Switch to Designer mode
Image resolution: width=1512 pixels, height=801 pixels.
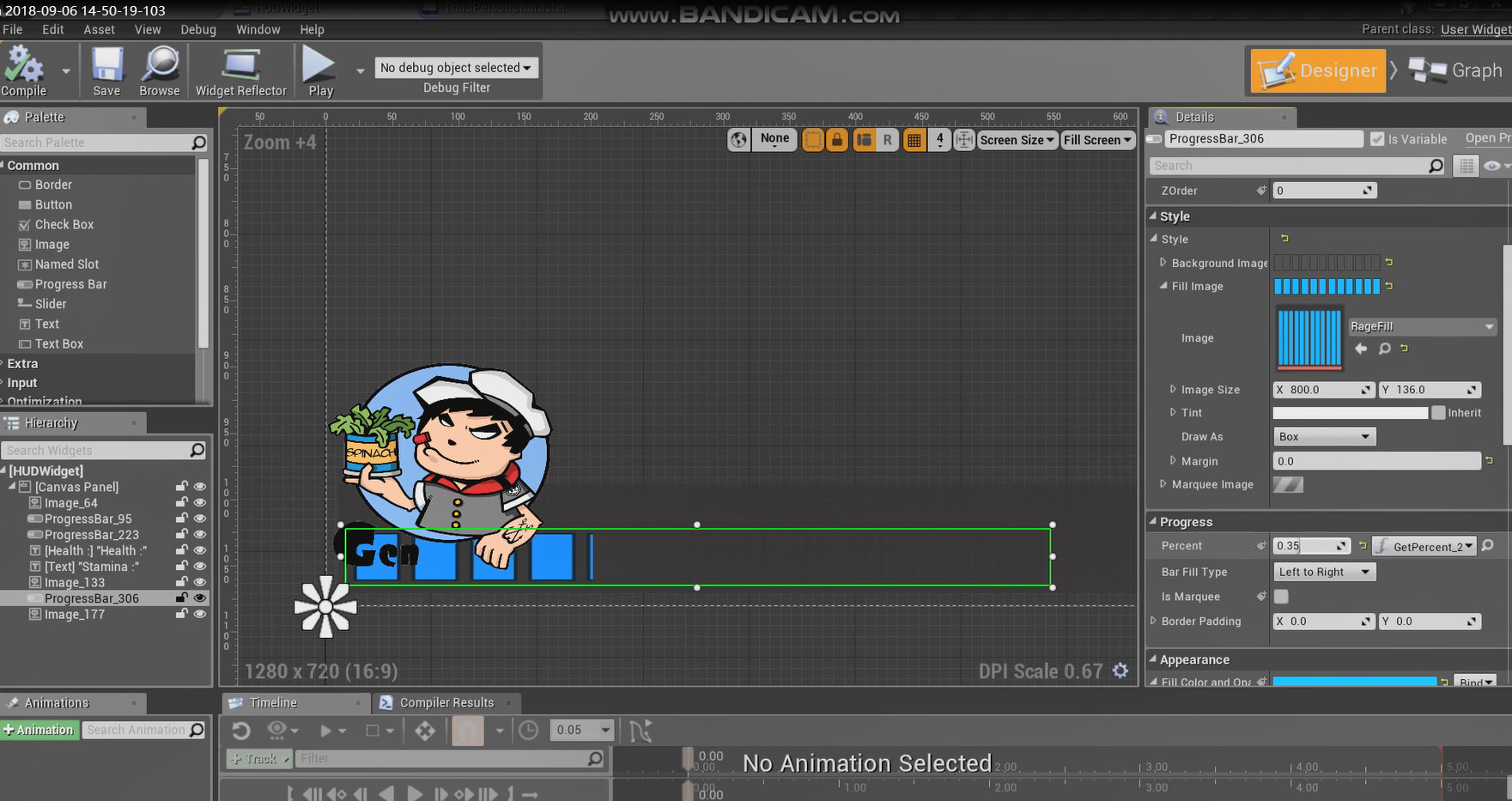[1318, 70]
